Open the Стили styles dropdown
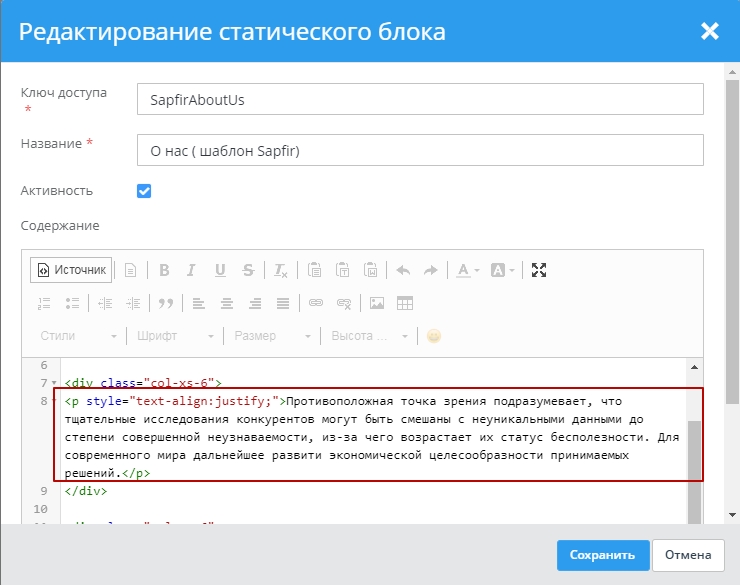This screenshot has width=740, height=585. 78,336
